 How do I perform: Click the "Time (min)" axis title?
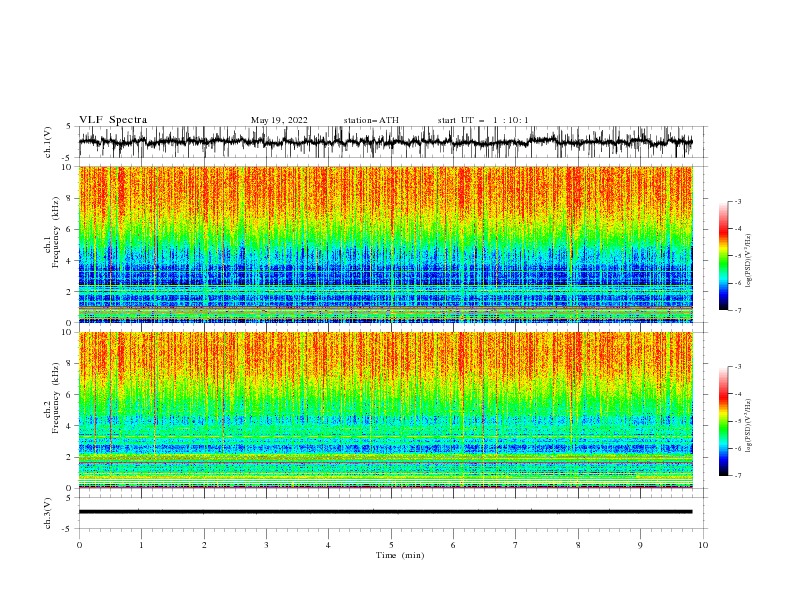[400, 555]
